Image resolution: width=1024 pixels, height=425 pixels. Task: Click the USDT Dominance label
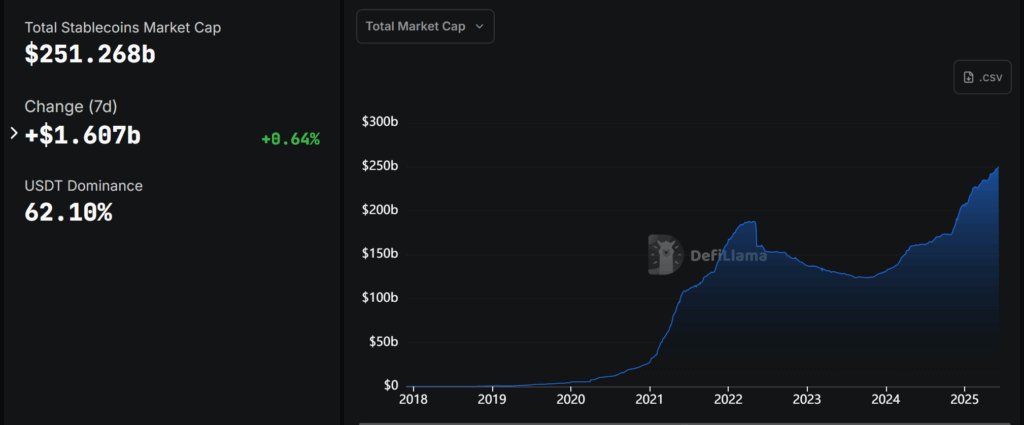pos(83,185)
